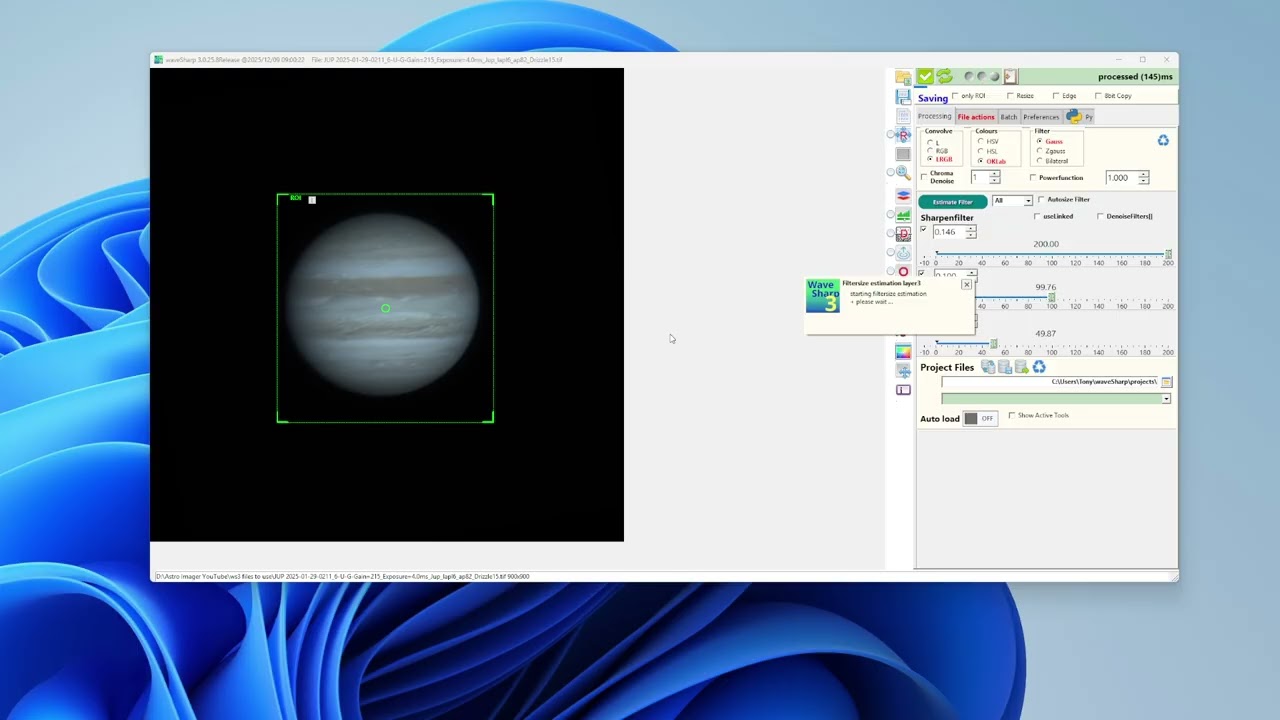
Task: Click recycle icon in Project Files row
Action: pyautogui.click(x=1039, y=367)
